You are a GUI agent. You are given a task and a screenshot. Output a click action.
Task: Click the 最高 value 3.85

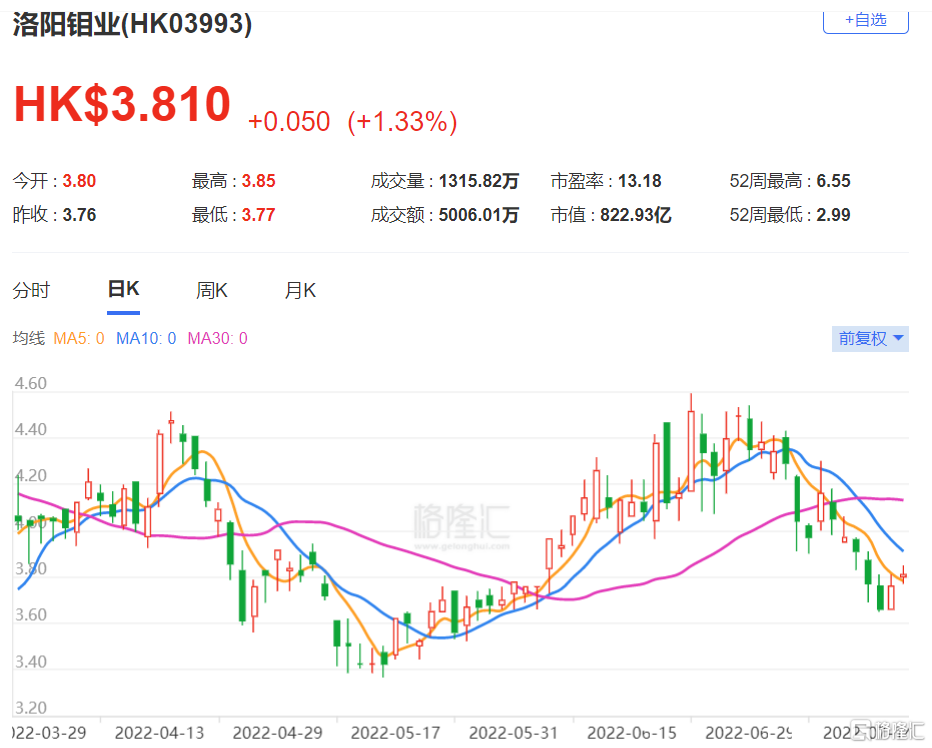pyautogui.click(x=259, y=181)
